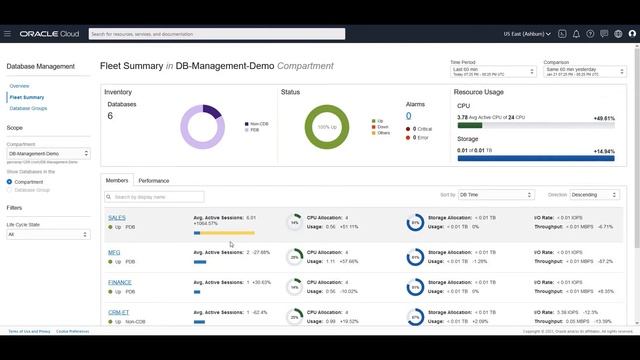Focus the Search by display name field
This screenshot has height=360, width=640.
click(154, 197)
